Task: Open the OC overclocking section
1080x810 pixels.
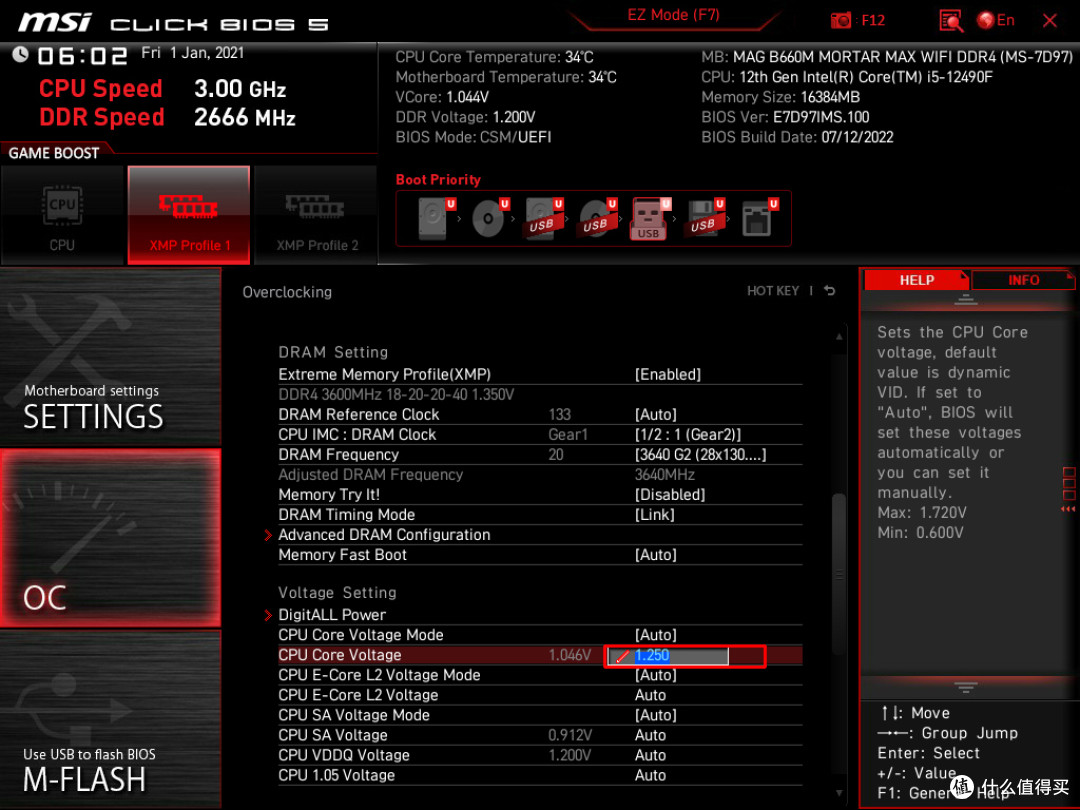Action: click(x=110, y=538)
